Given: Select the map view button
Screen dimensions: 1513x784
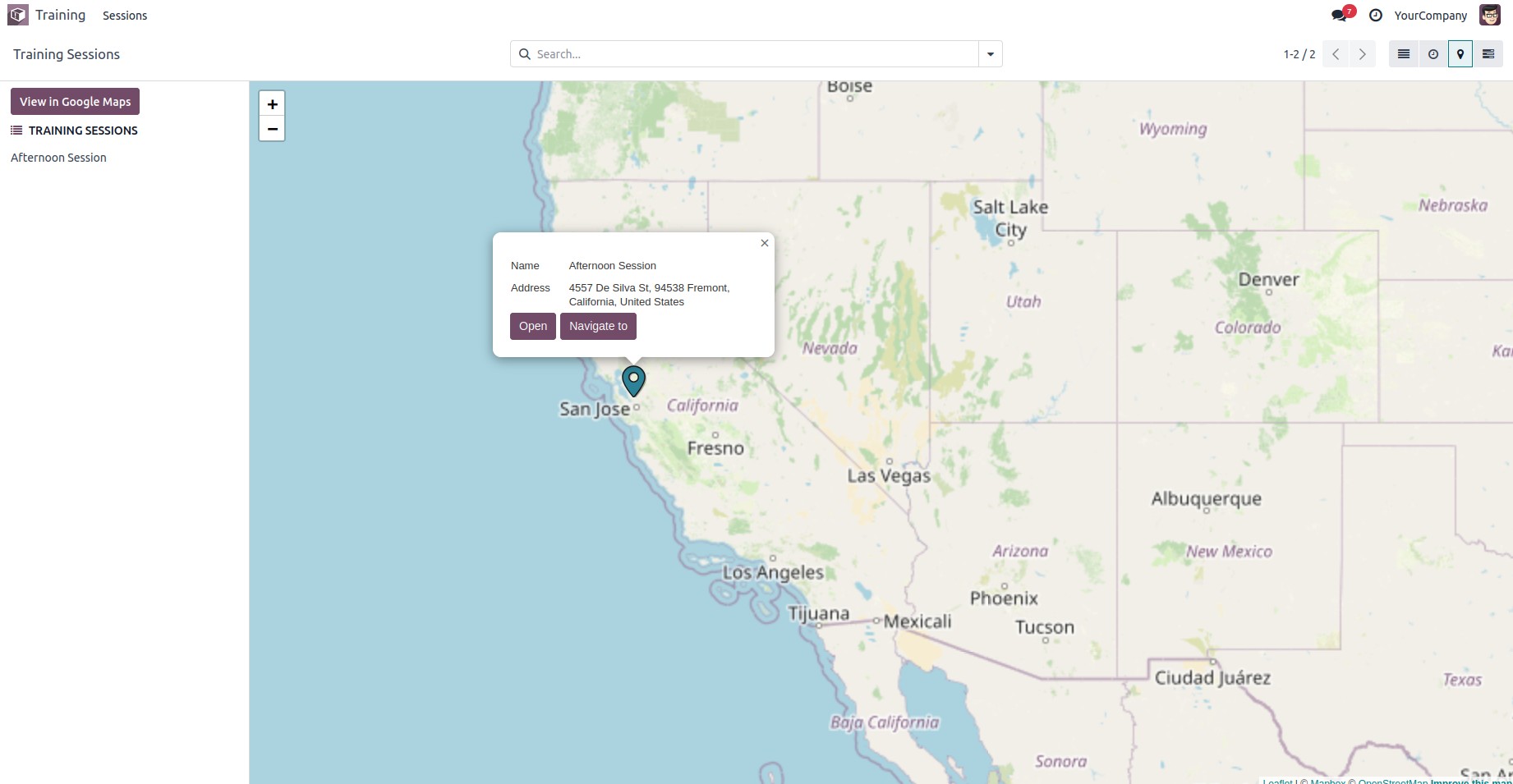Looking at the screenshot, I should pyautogui.click(x=1460, y=54).
